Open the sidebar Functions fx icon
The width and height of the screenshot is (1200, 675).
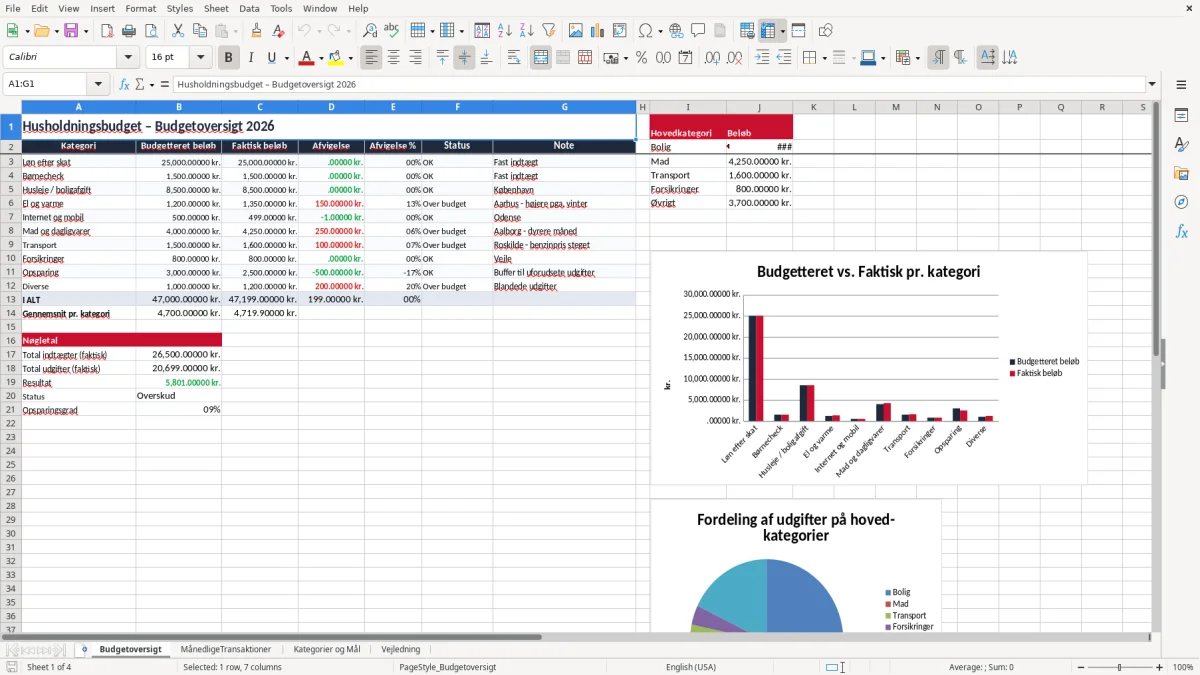1181,231
